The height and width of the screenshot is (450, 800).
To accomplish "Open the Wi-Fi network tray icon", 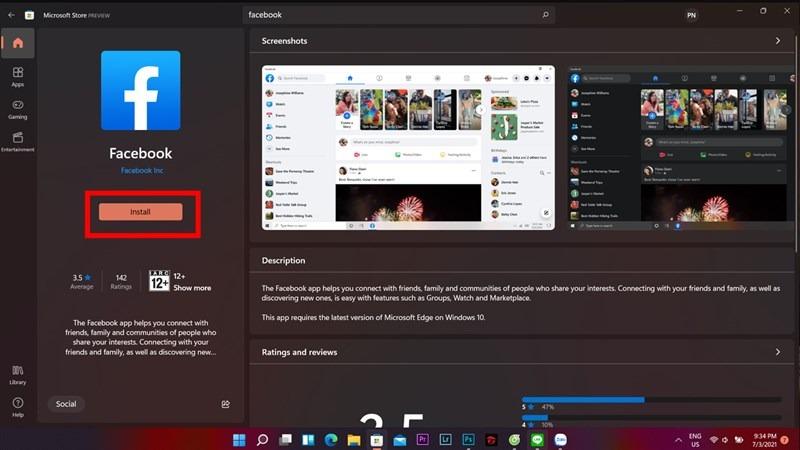I will point(714,440).
